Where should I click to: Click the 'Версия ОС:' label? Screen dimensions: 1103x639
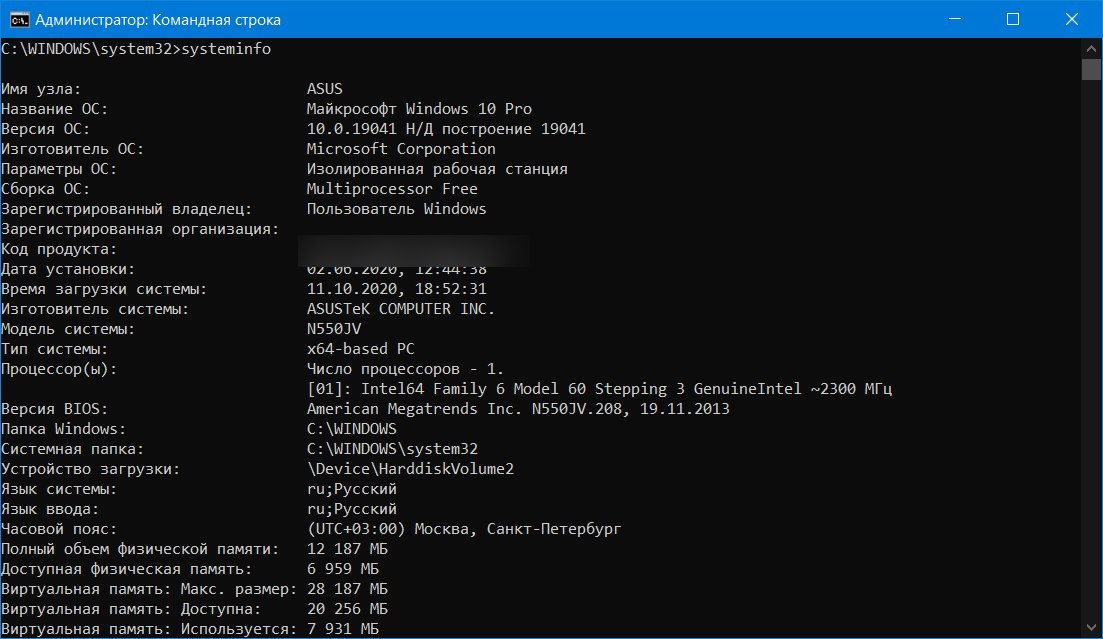[46, 129]
